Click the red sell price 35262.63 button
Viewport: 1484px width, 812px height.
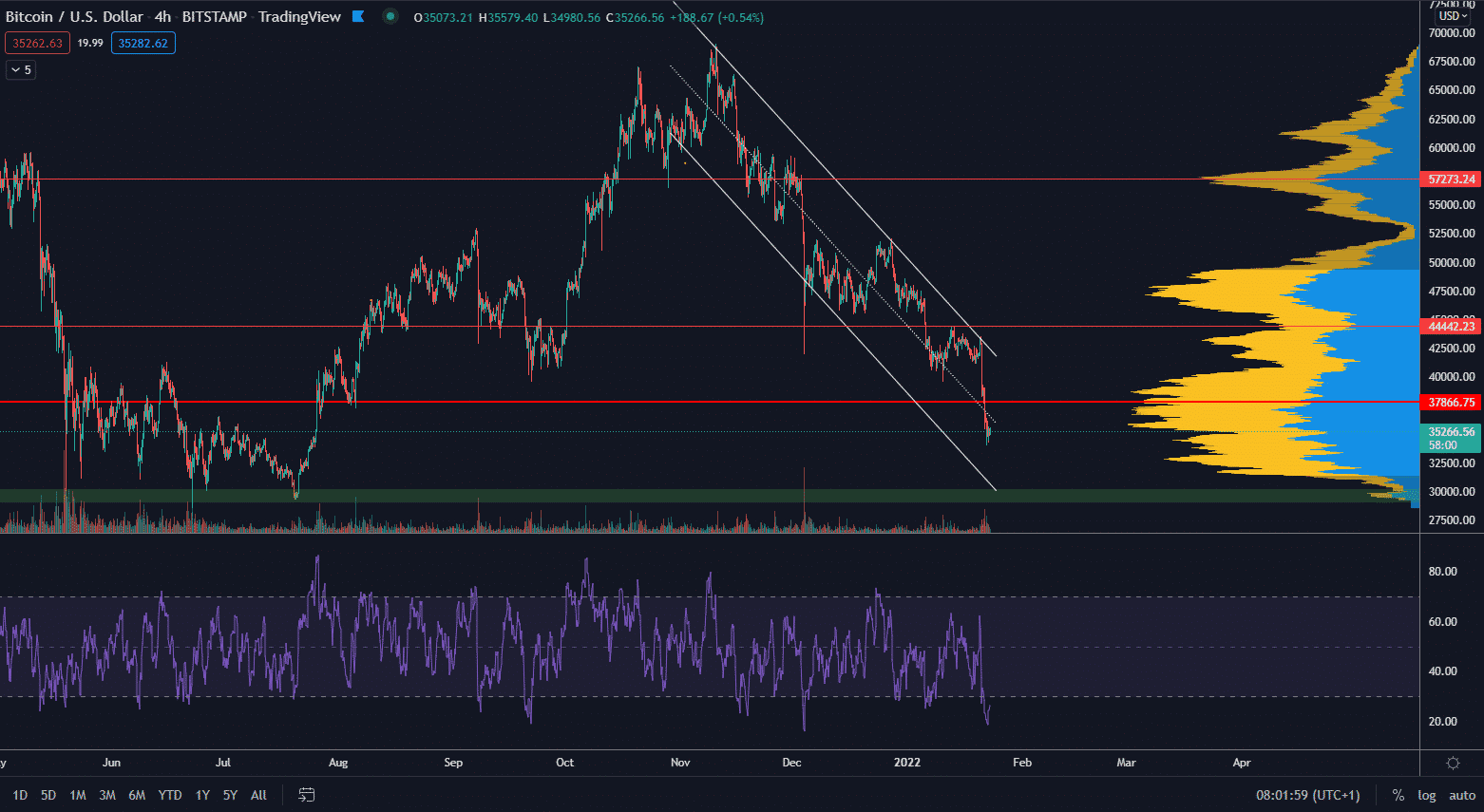(37, 43)
